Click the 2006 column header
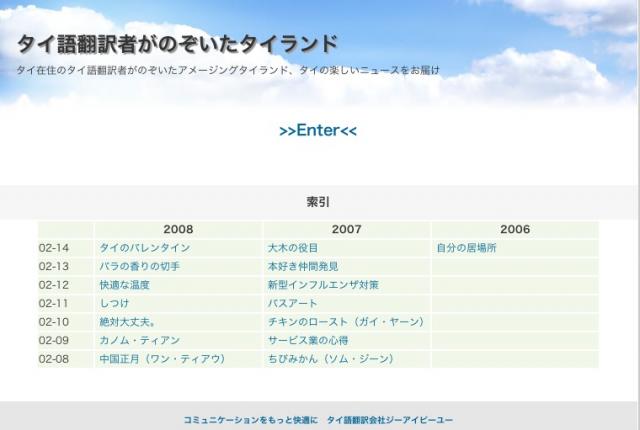Screen dimensions: 640x430 coord(515,229)
